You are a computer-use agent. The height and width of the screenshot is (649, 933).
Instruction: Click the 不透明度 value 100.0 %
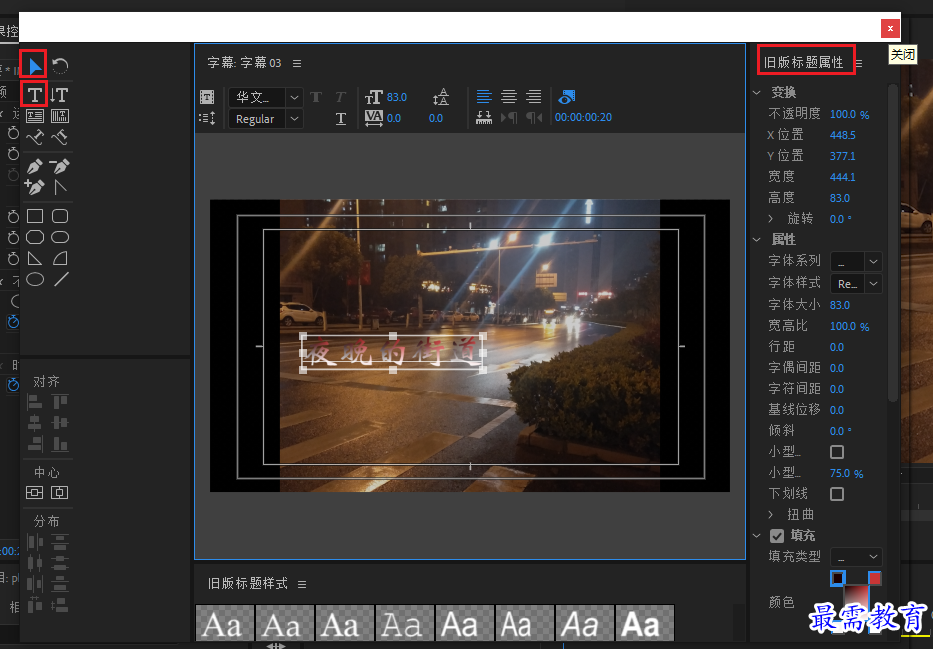point(849,114)
